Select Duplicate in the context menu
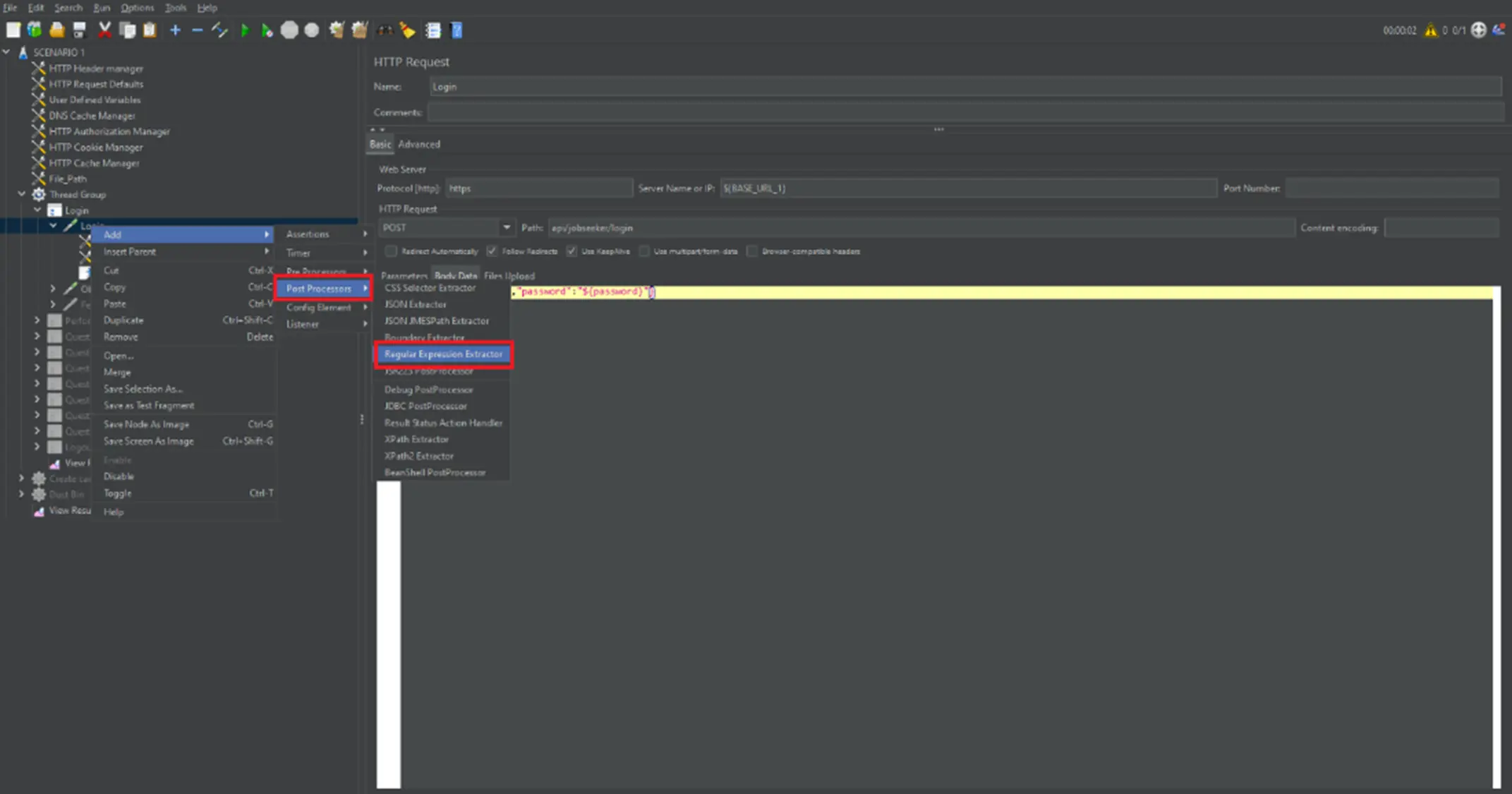1512x794 pixels. (123, 320)
